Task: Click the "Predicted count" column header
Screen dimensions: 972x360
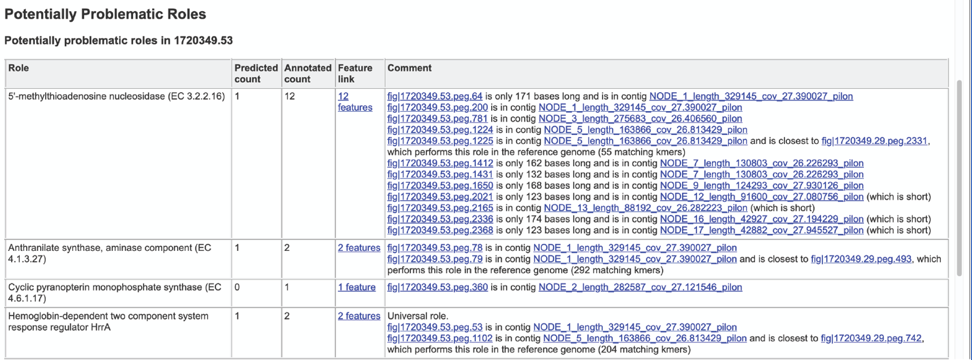Action: coord(256,74)
